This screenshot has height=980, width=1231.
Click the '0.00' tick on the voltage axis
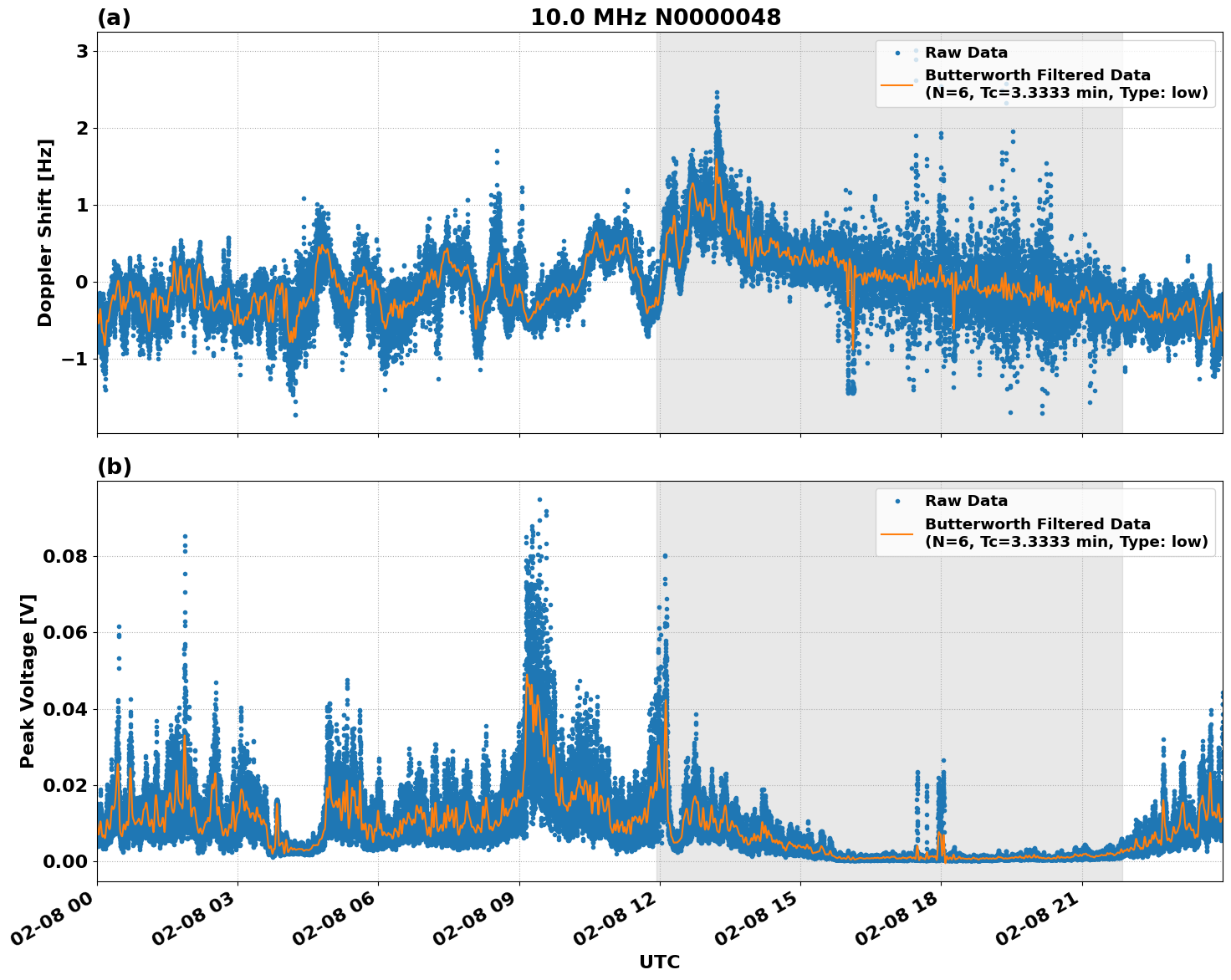click(x=65, y=862)
